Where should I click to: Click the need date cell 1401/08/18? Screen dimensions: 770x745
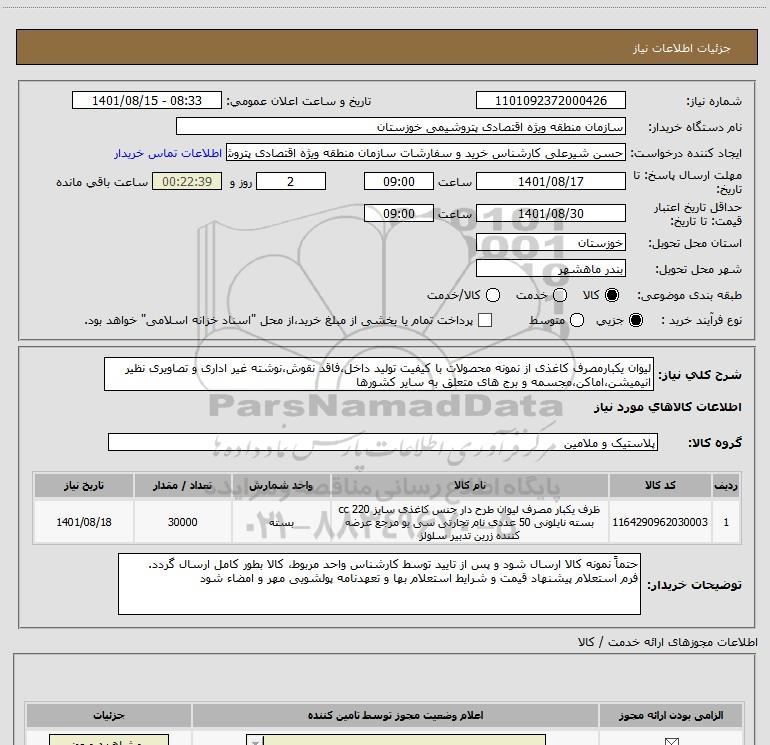tap(83, 522)
